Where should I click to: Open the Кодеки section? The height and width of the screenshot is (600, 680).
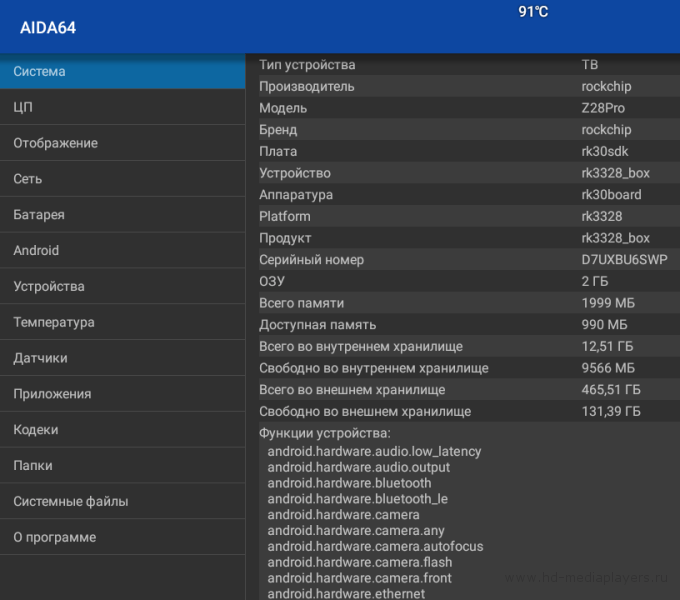pos(122,430)
